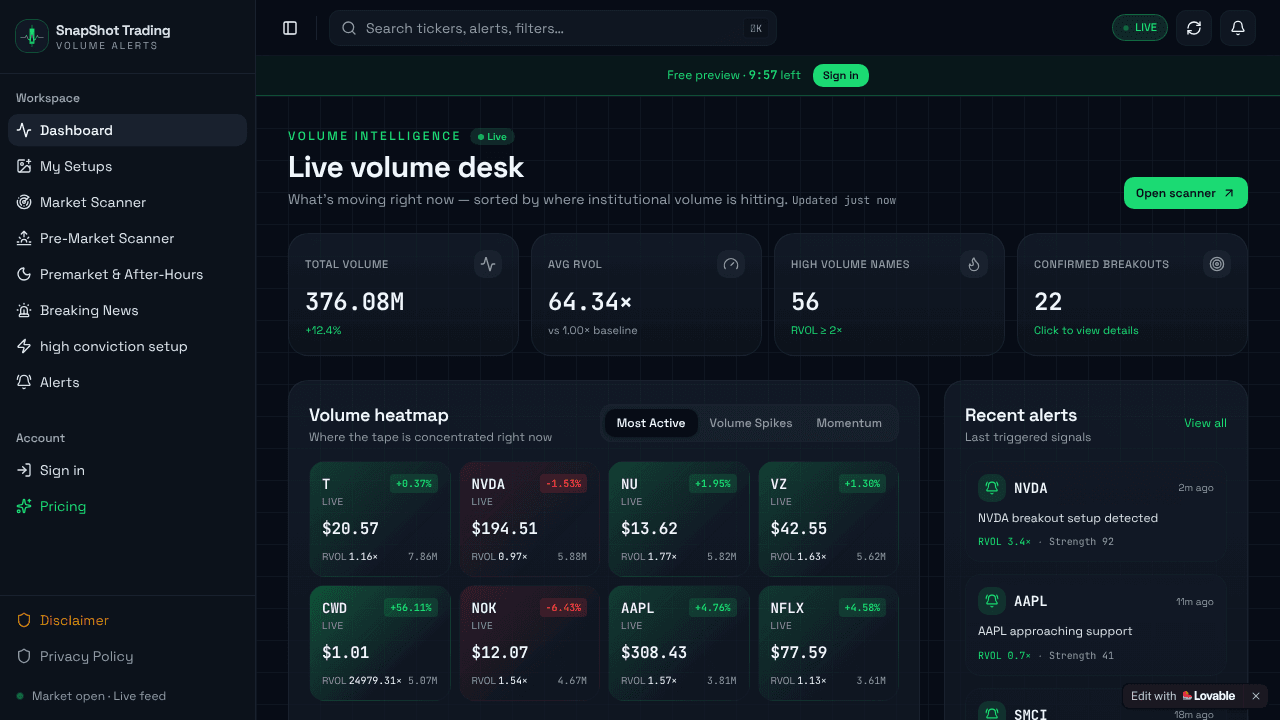Click the Dashboard pulse icon in sidebar
The image size is (1280, 720).
point(24,130)
